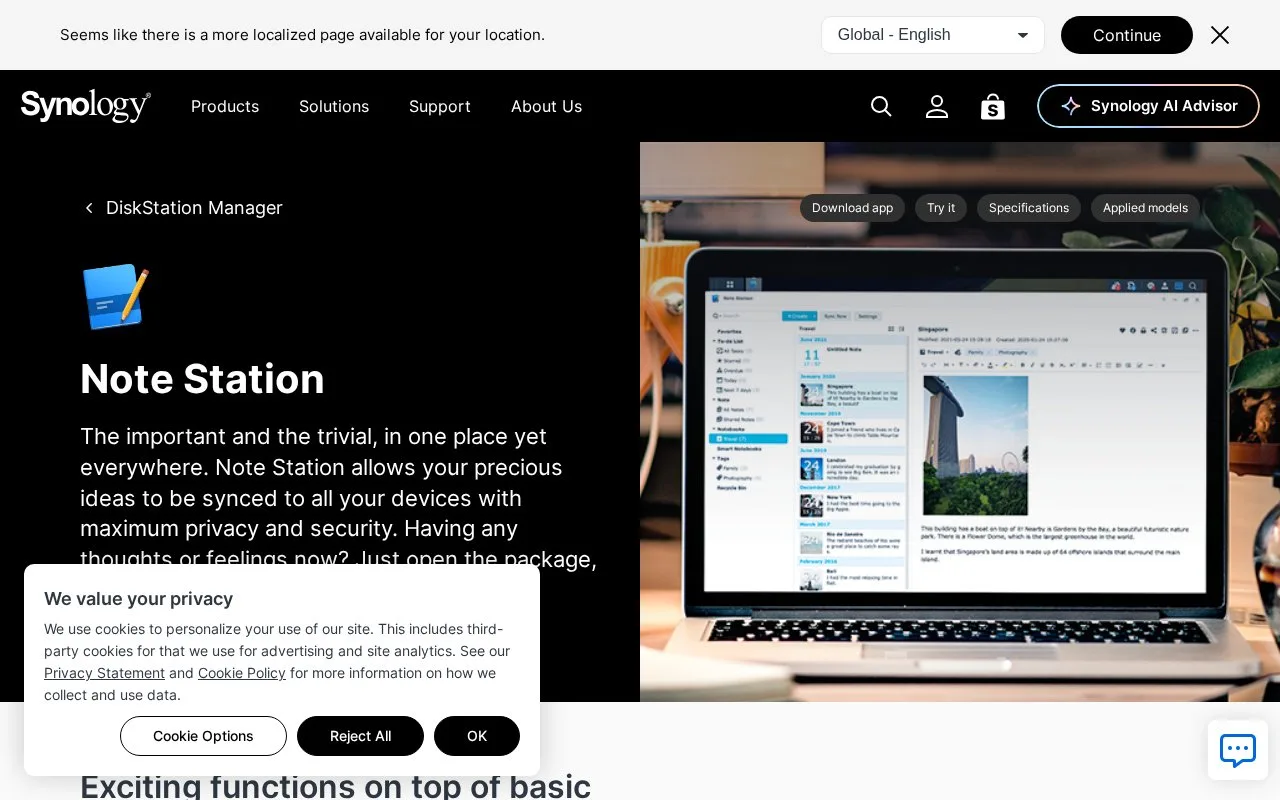Open the Global - English region dropdown
This screenshot has width=1280, height=800.
click(933, 35)
